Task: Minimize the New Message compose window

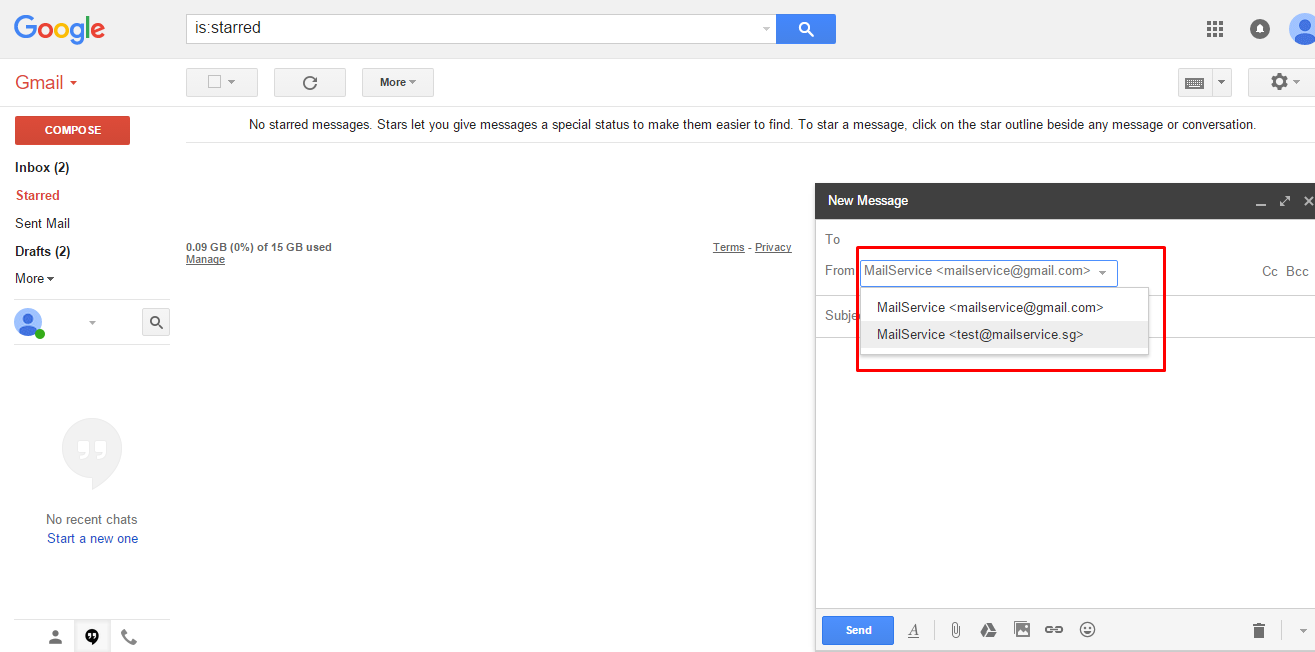Action: 1261,202
